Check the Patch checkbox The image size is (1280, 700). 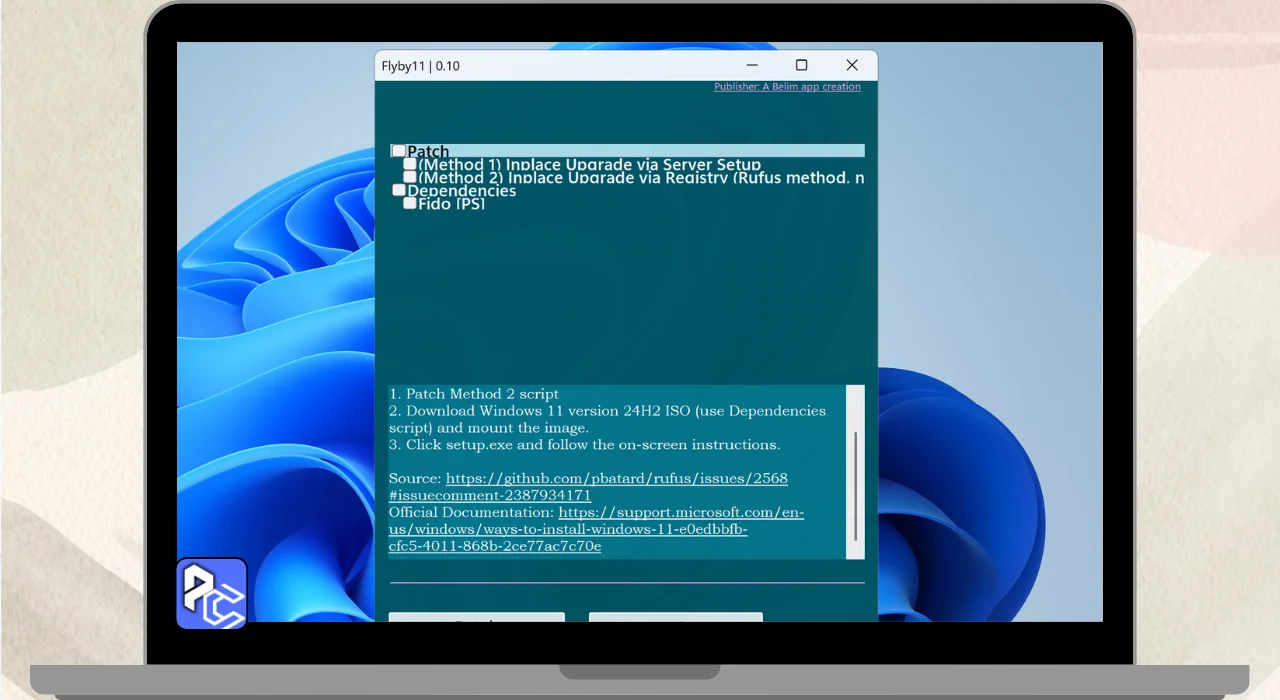[399, 151]
